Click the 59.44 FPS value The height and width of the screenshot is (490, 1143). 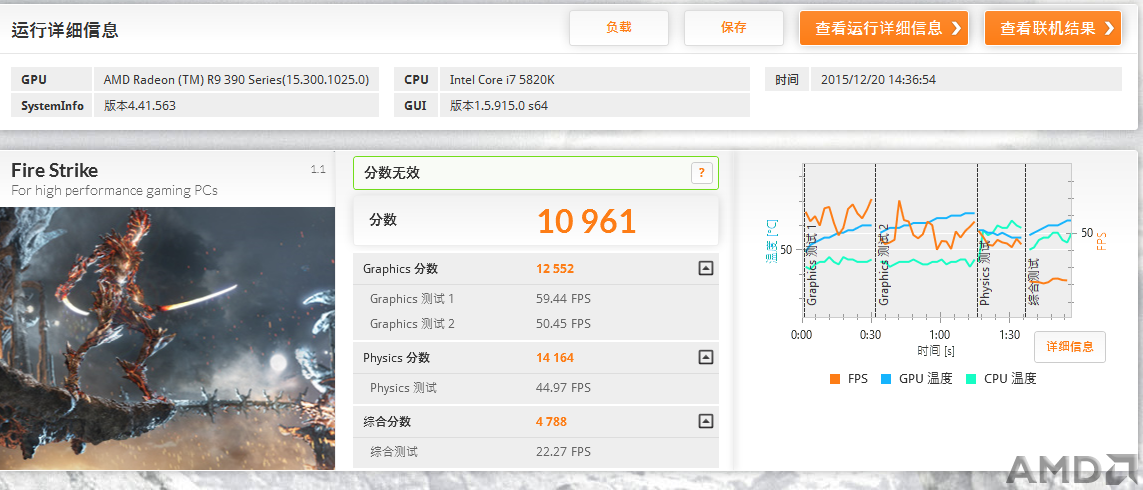click(x=563, y=298)
